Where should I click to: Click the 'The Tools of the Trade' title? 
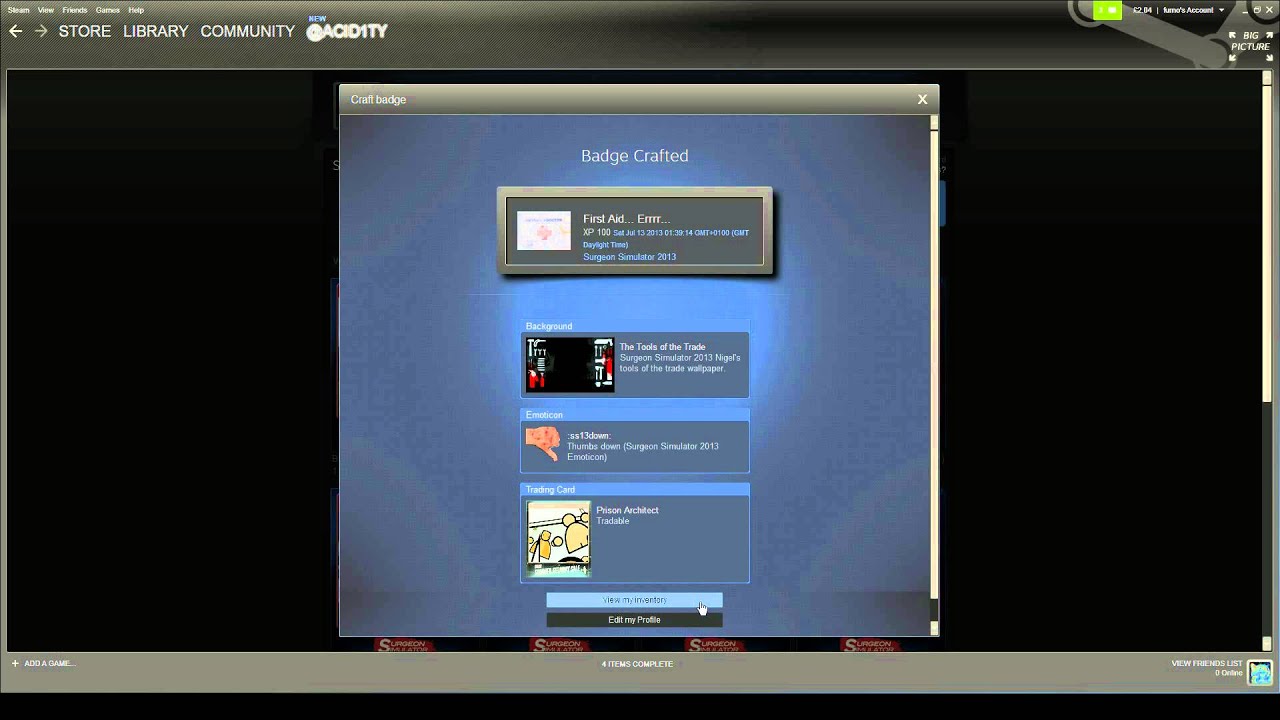point(662,347)
